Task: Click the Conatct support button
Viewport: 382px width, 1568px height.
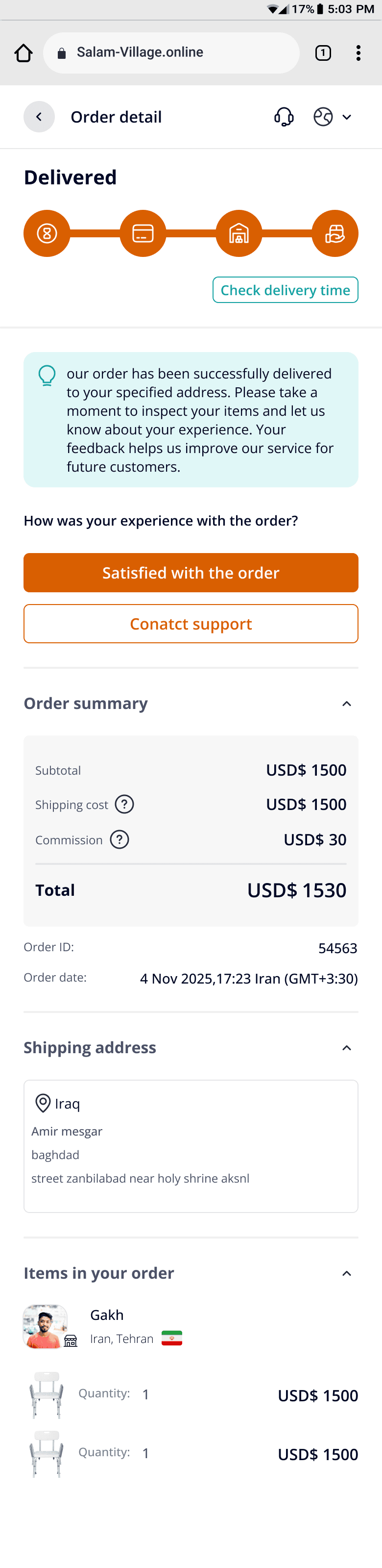Action: pyautogui.click(x=191, y=623)
